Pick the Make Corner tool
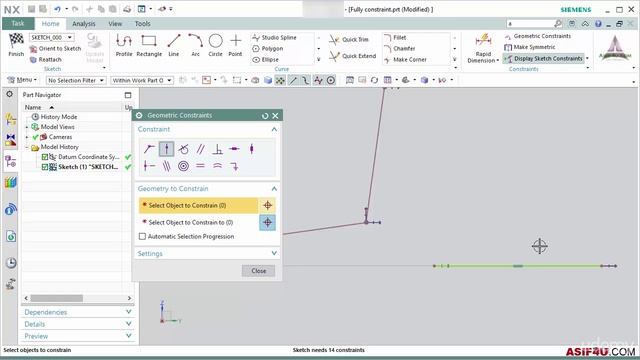The image size is (640, 360). 405,60
